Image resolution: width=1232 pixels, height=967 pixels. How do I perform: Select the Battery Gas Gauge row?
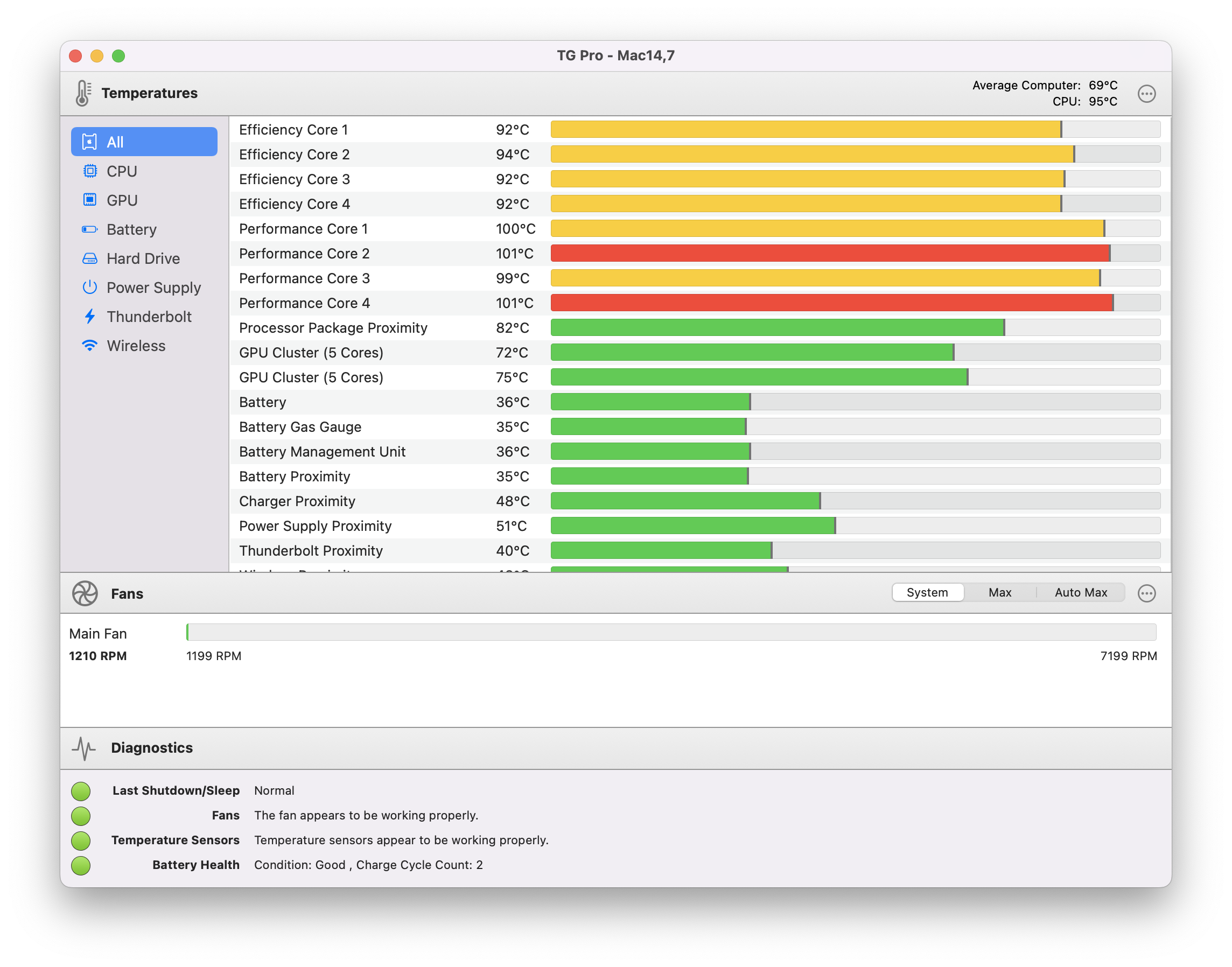point(699,427)
